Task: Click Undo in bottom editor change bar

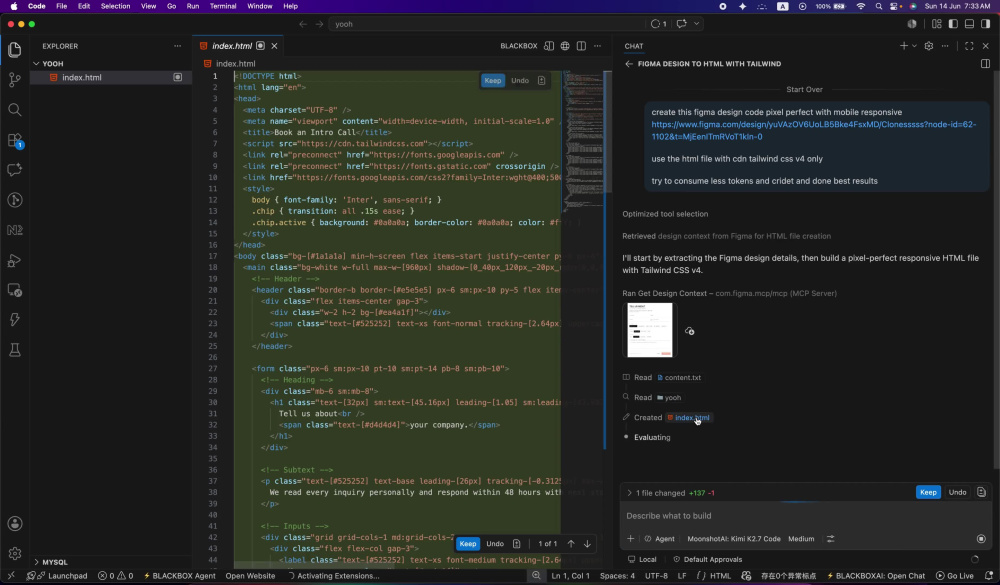Action: pyautogui.click(x=495, y=544)
